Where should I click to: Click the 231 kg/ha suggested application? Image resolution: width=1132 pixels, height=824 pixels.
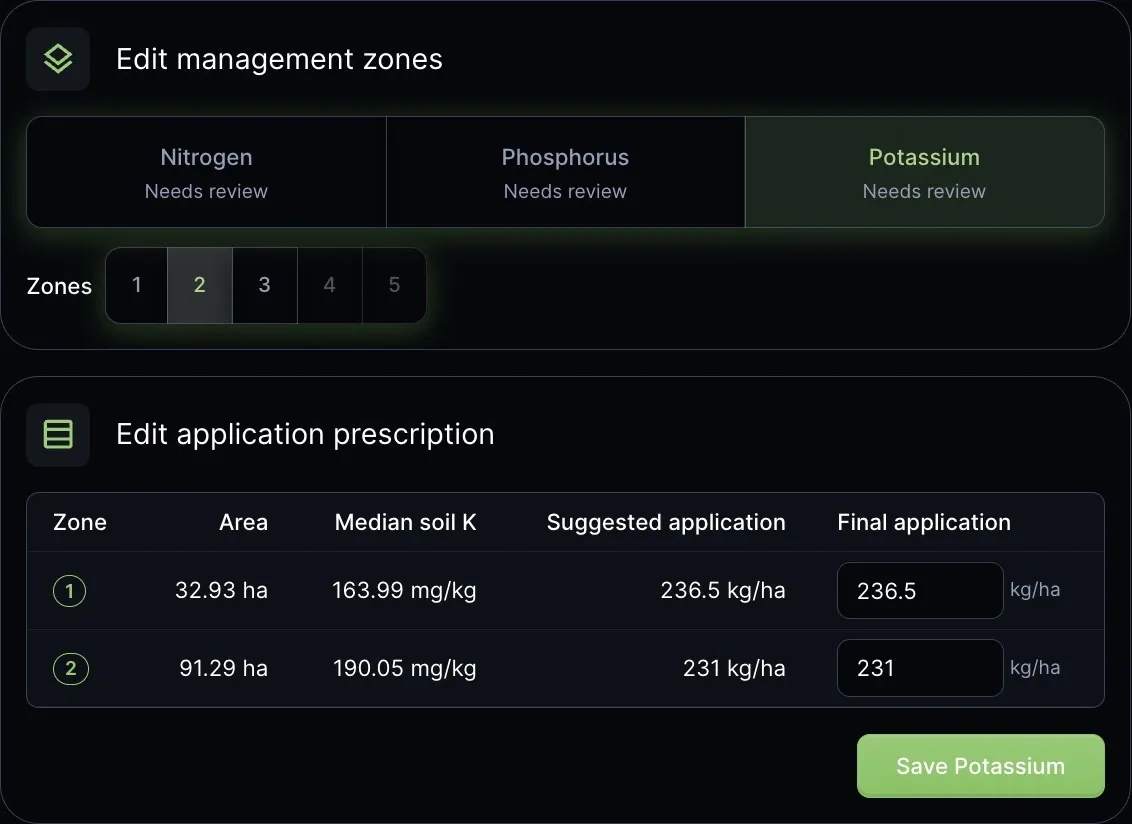point(734,668)
